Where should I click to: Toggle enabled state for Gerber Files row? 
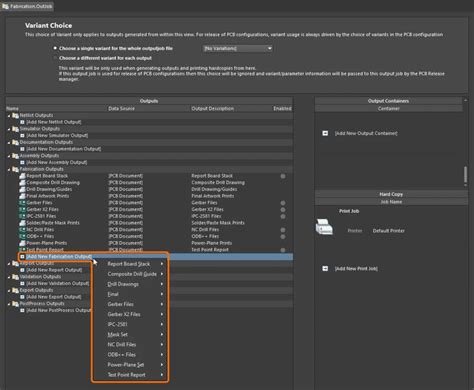(x=283, y=203)
